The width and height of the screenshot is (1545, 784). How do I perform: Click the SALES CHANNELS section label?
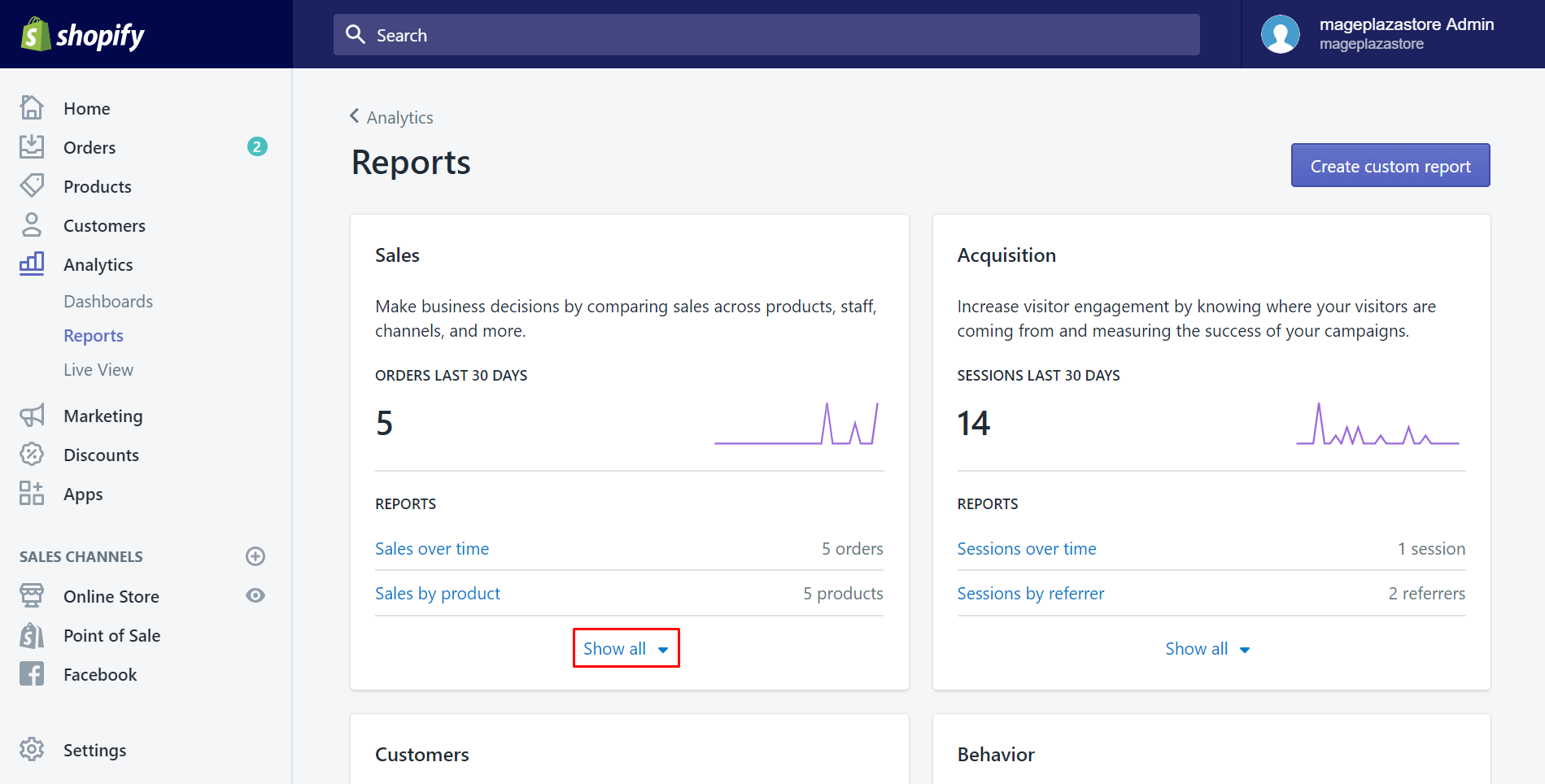point(81,556)
